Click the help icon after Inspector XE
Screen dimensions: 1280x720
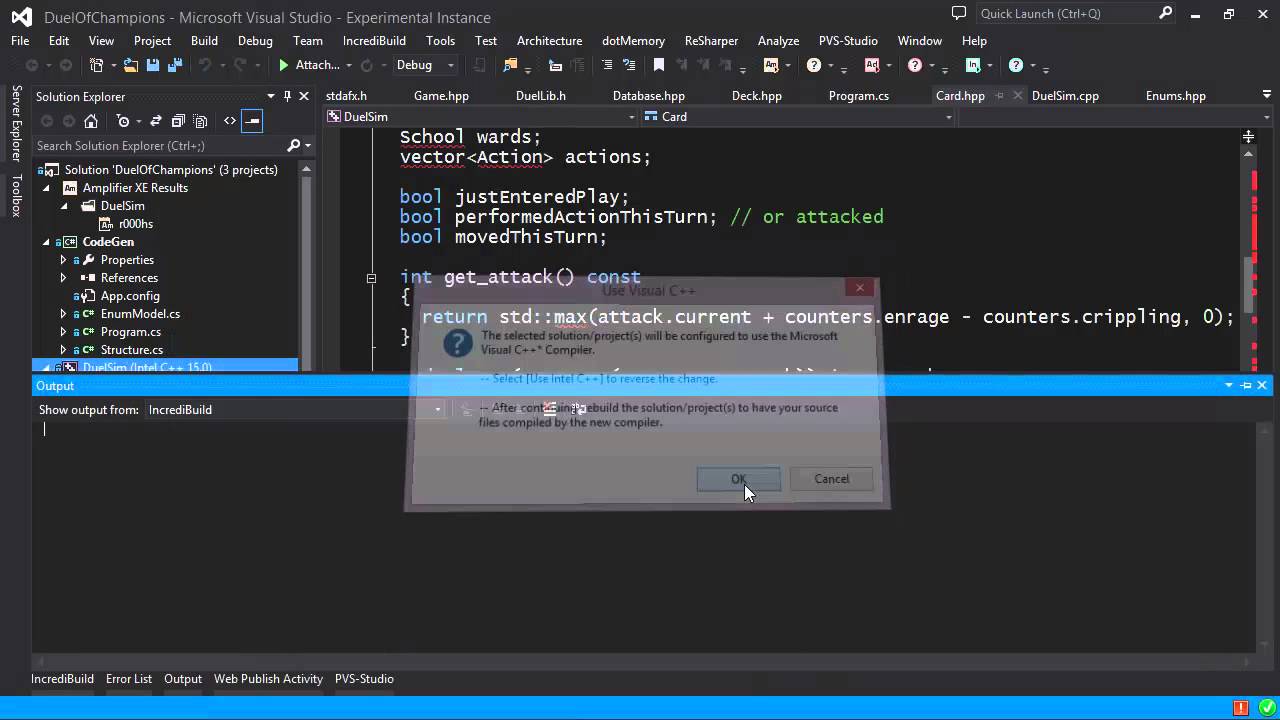(1016, 65)
